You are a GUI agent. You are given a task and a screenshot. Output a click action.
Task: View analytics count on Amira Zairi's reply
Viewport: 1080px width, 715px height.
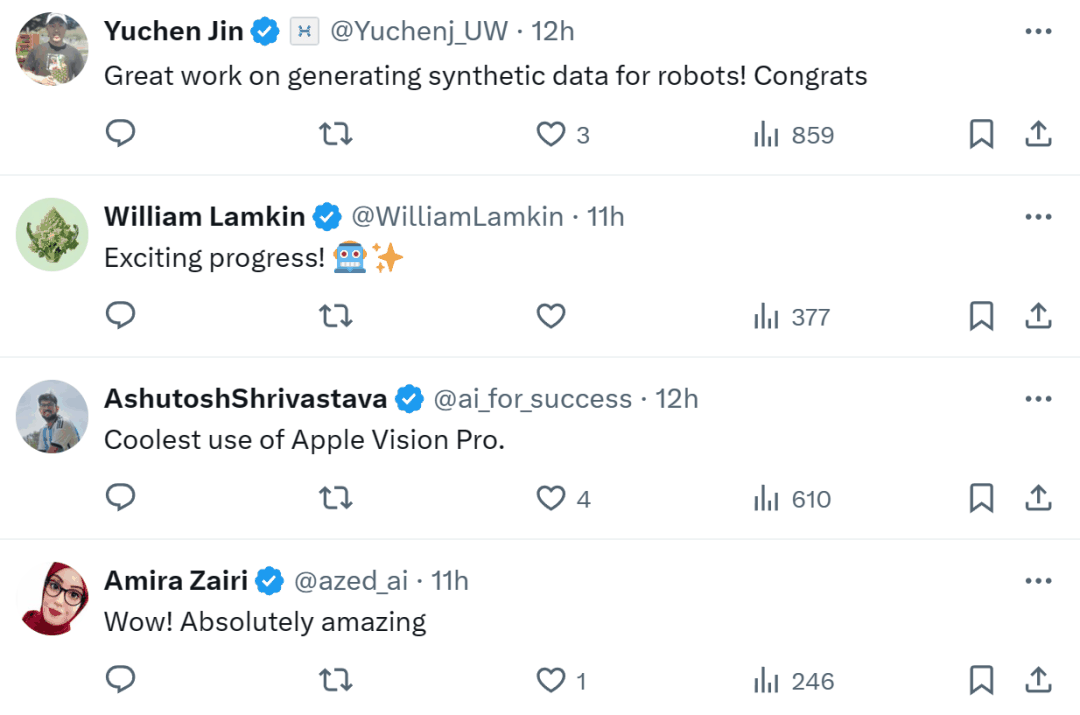coord(790,680)
